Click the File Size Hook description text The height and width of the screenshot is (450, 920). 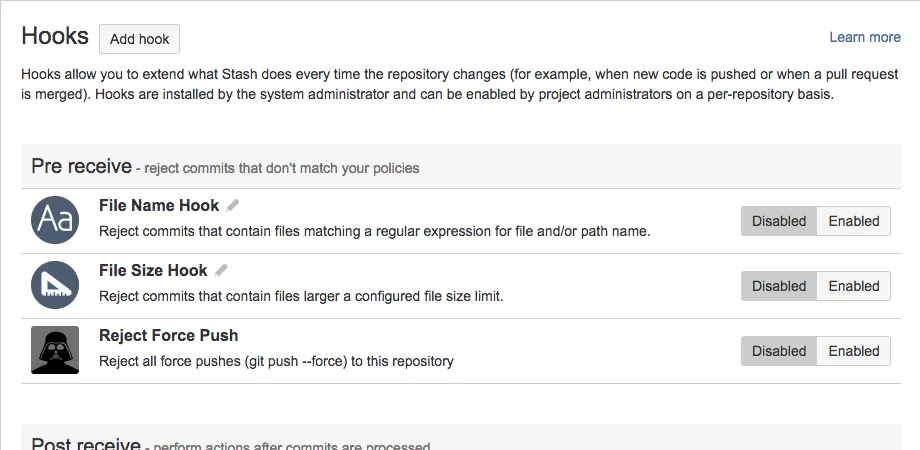point(301,296)
